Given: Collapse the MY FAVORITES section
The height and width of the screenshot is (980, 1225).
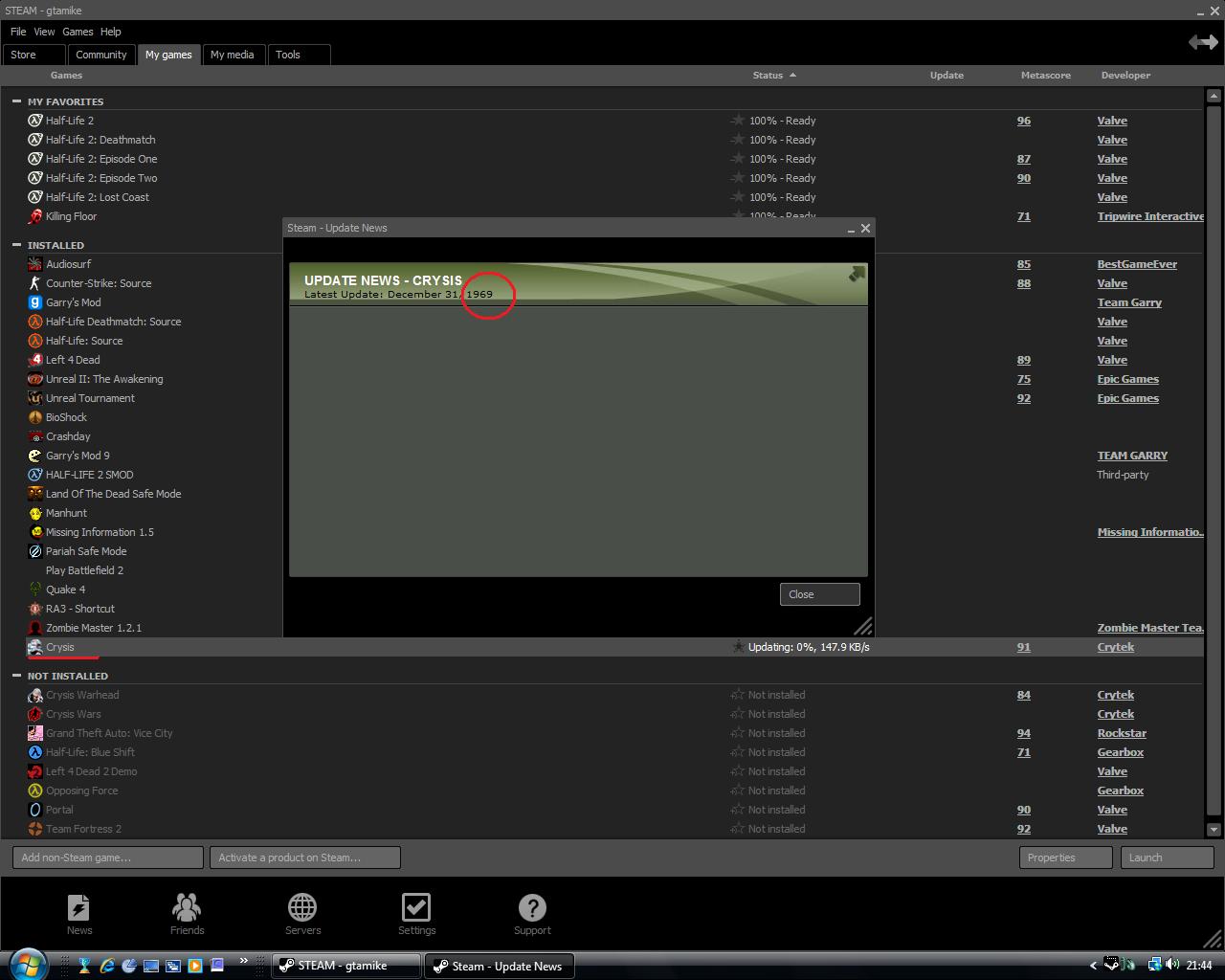Looking at the screenshot, I should pyautogui.click(x=16, y=101).
